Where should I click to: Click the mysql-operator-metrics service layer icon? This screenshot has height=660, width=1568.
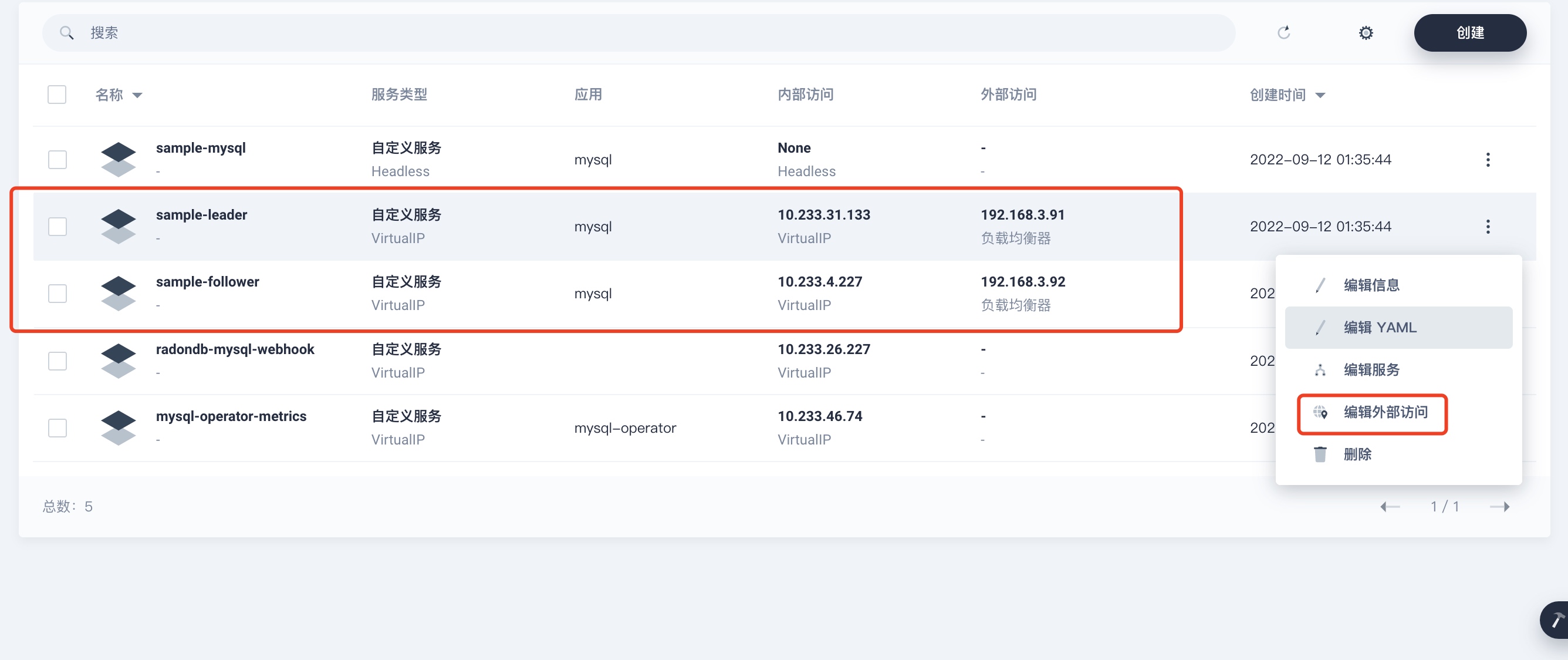(x=118, y=428)
